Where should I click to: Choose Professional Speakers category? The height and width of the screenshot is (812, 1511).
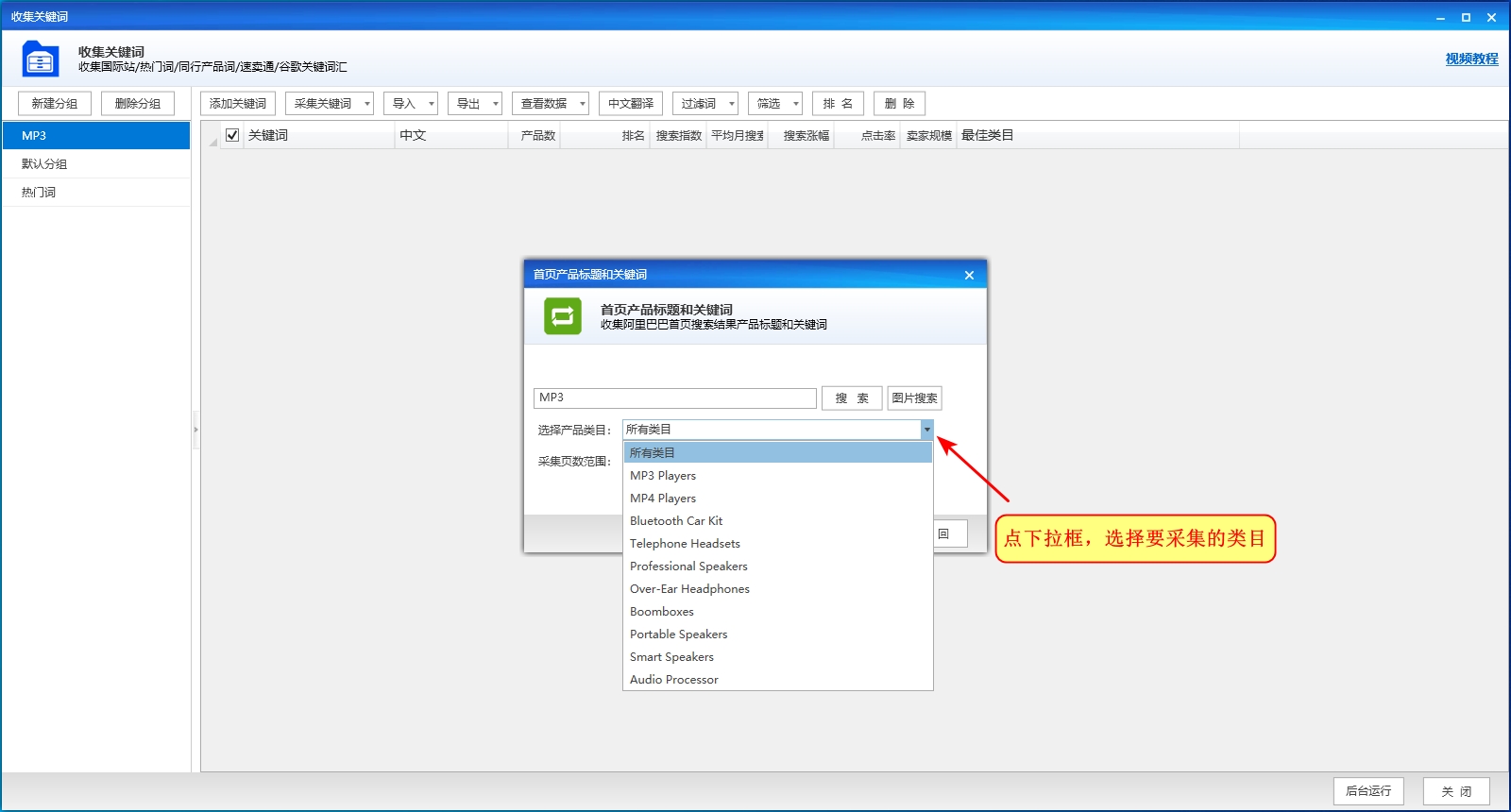click(x=778, y=567)
